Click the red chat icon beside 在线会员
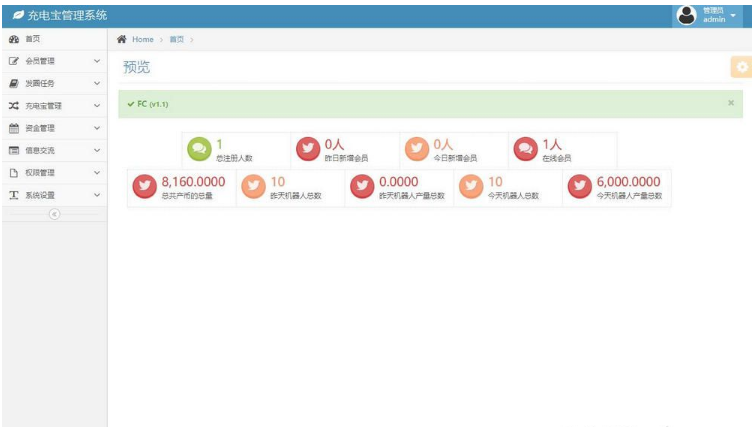The image size is (752, 427). tap(526, 150)
